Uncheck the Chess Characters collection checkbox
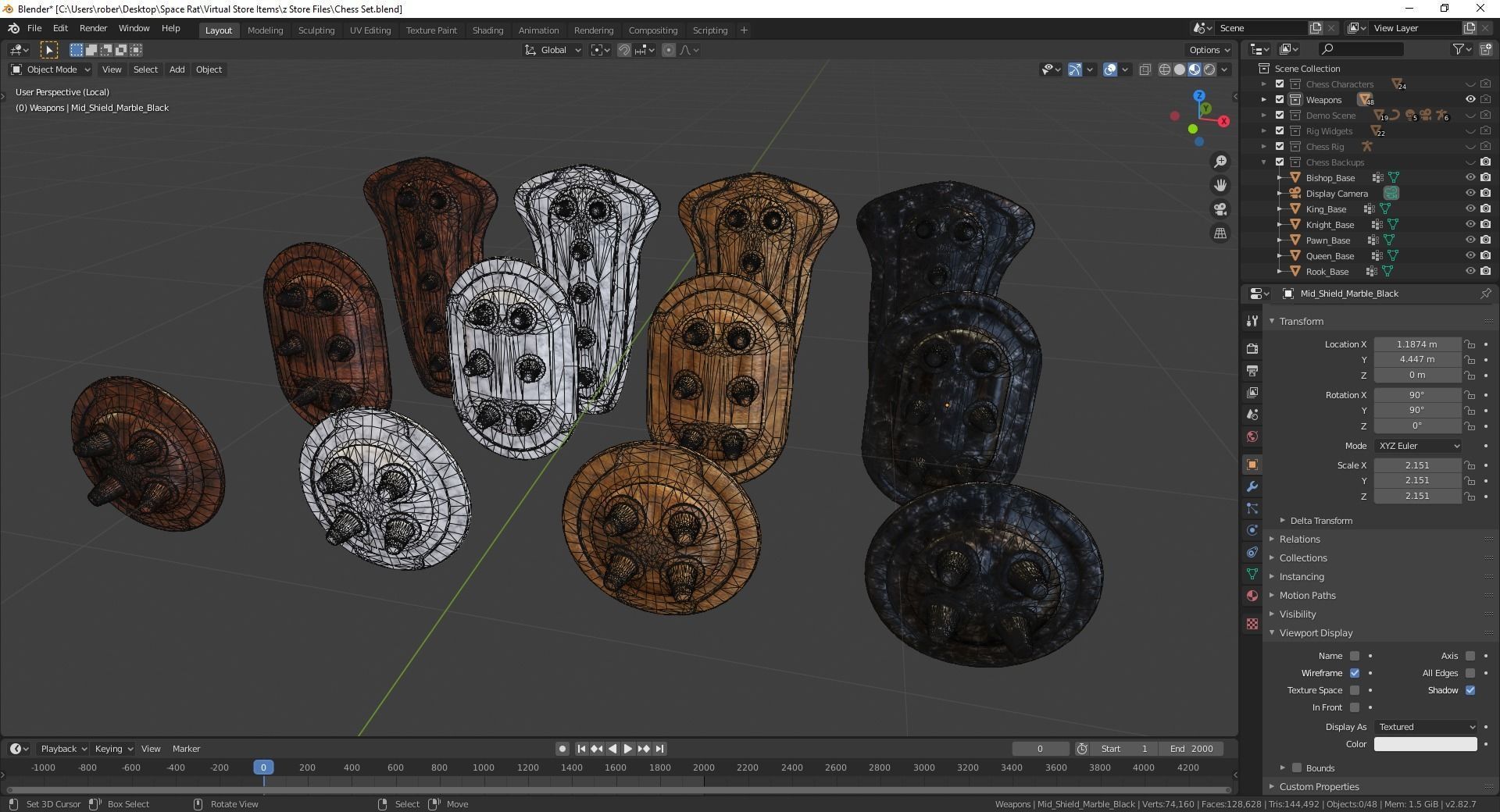Image resolution: width=1500 pixels, height=812 pixels. [1280, 84]
